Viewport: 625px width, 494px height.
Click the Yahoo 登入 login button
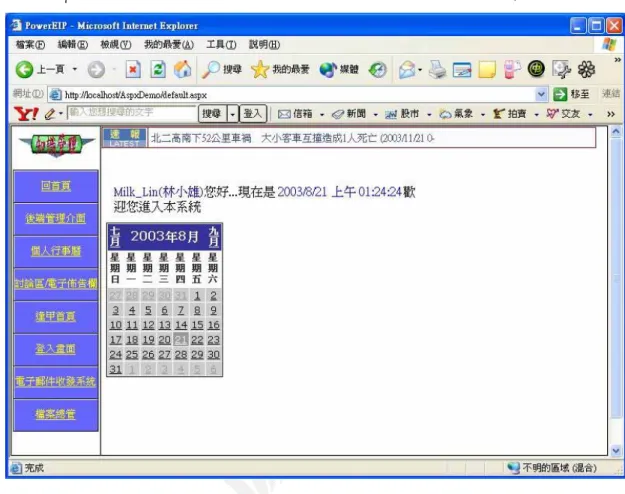click(x=253, y=114)
